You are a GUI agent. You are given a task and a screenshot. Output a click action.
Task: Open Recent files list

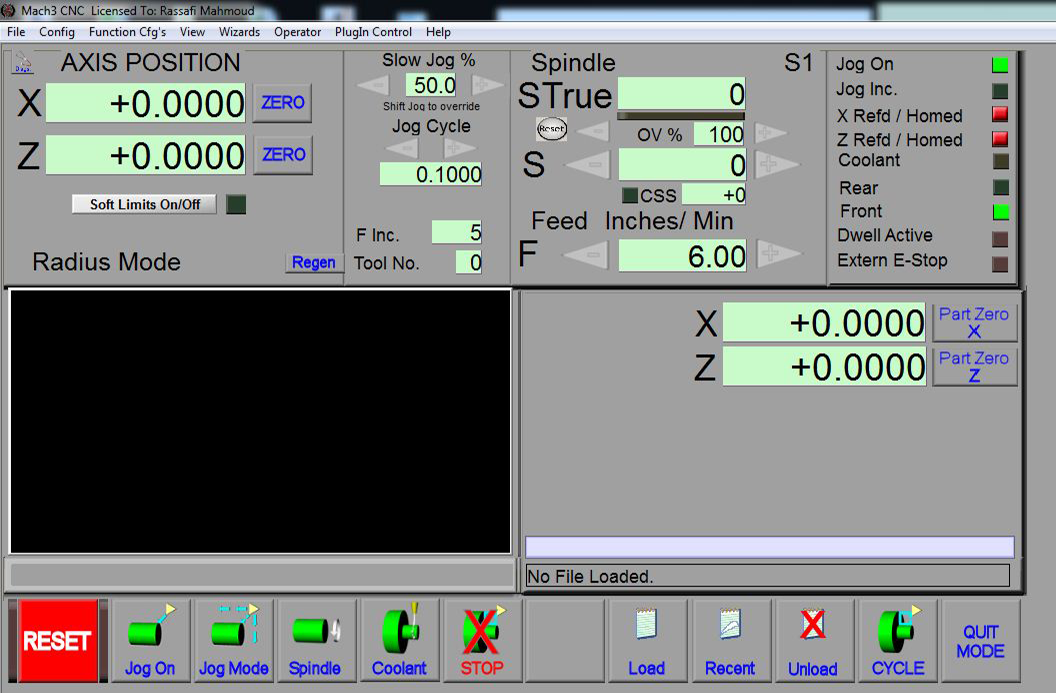pos(731,640)
